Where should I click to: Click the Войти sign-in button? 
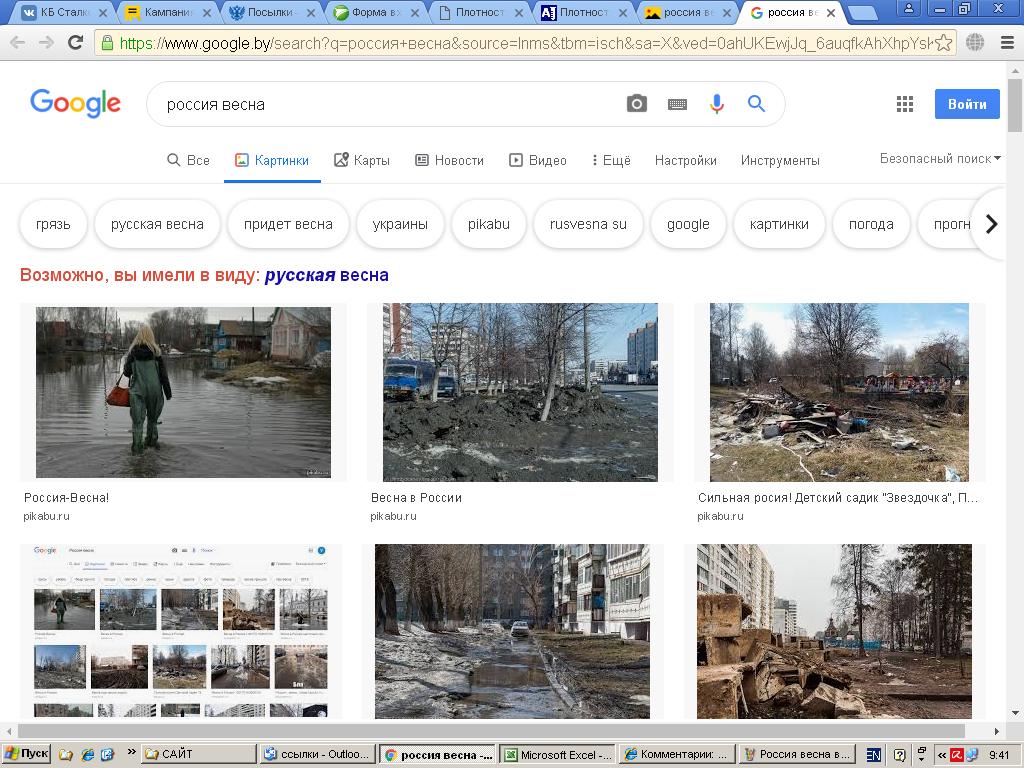tap(966, 104)
